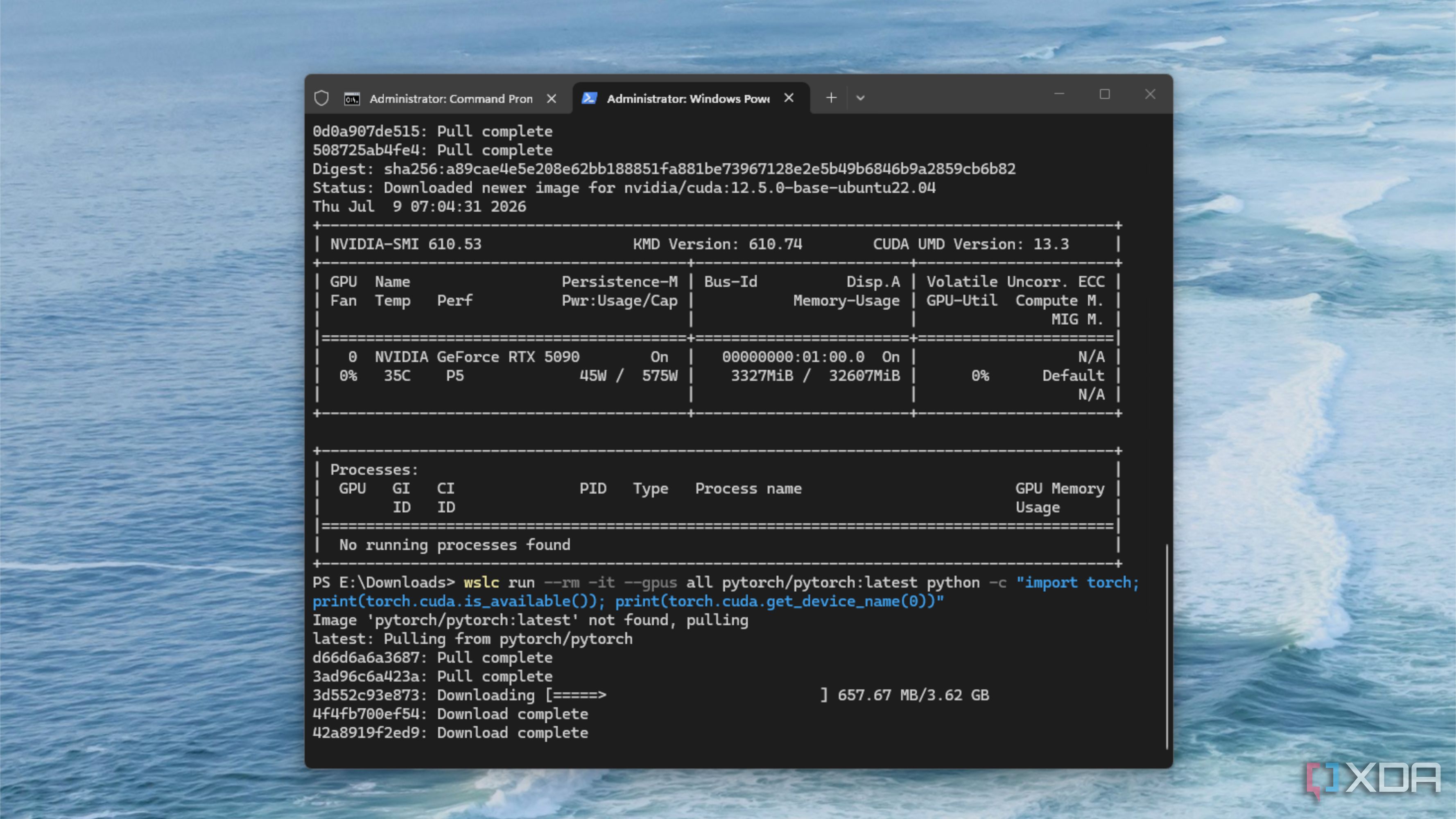Click the 'GPU Memory' column header
Viewport: 1456px width, 819px height.
tap(1060, 489)
